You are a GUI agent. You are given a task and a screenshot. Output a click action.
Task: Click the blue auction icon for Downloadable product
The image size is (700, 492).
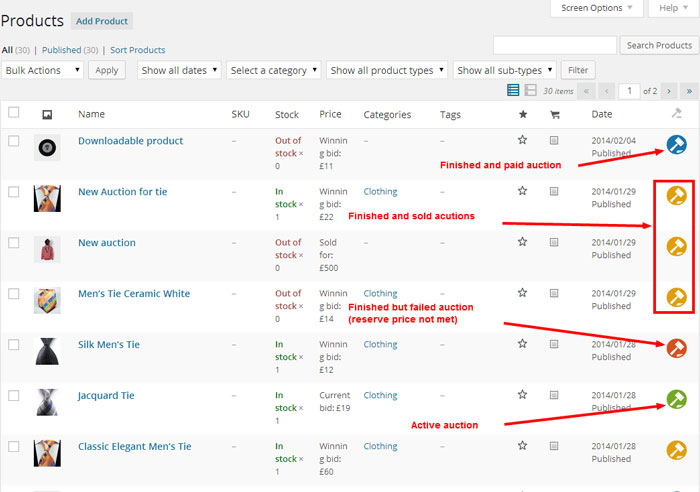676,145
